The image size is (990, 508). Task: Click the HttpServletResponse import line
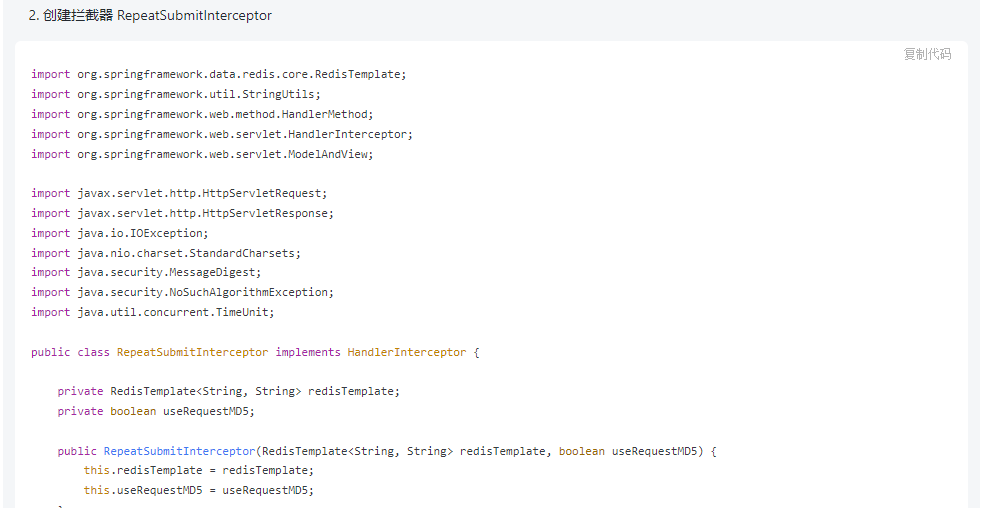[x=182, y=213]
